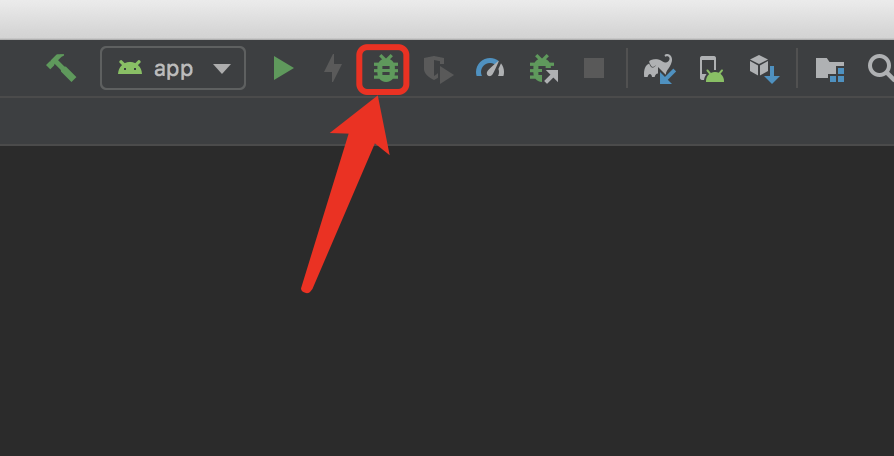
Task: Open AVD Manager phone-with-Android icon
Action: (x=712, y=69)
